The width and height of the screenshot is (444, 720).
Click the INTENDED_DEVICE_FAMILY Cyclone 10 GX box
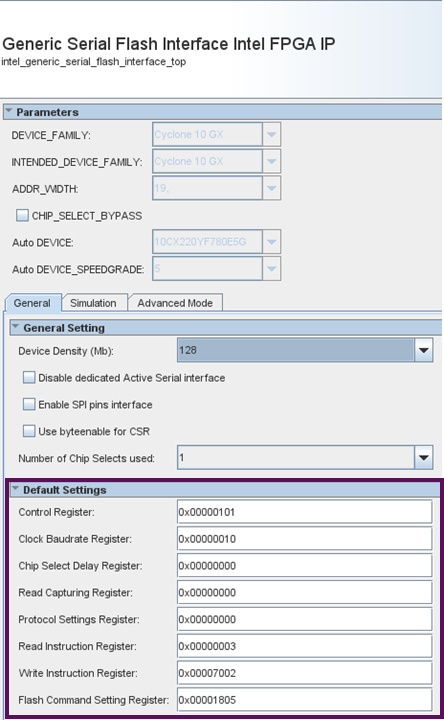click(x=208, y=161)
